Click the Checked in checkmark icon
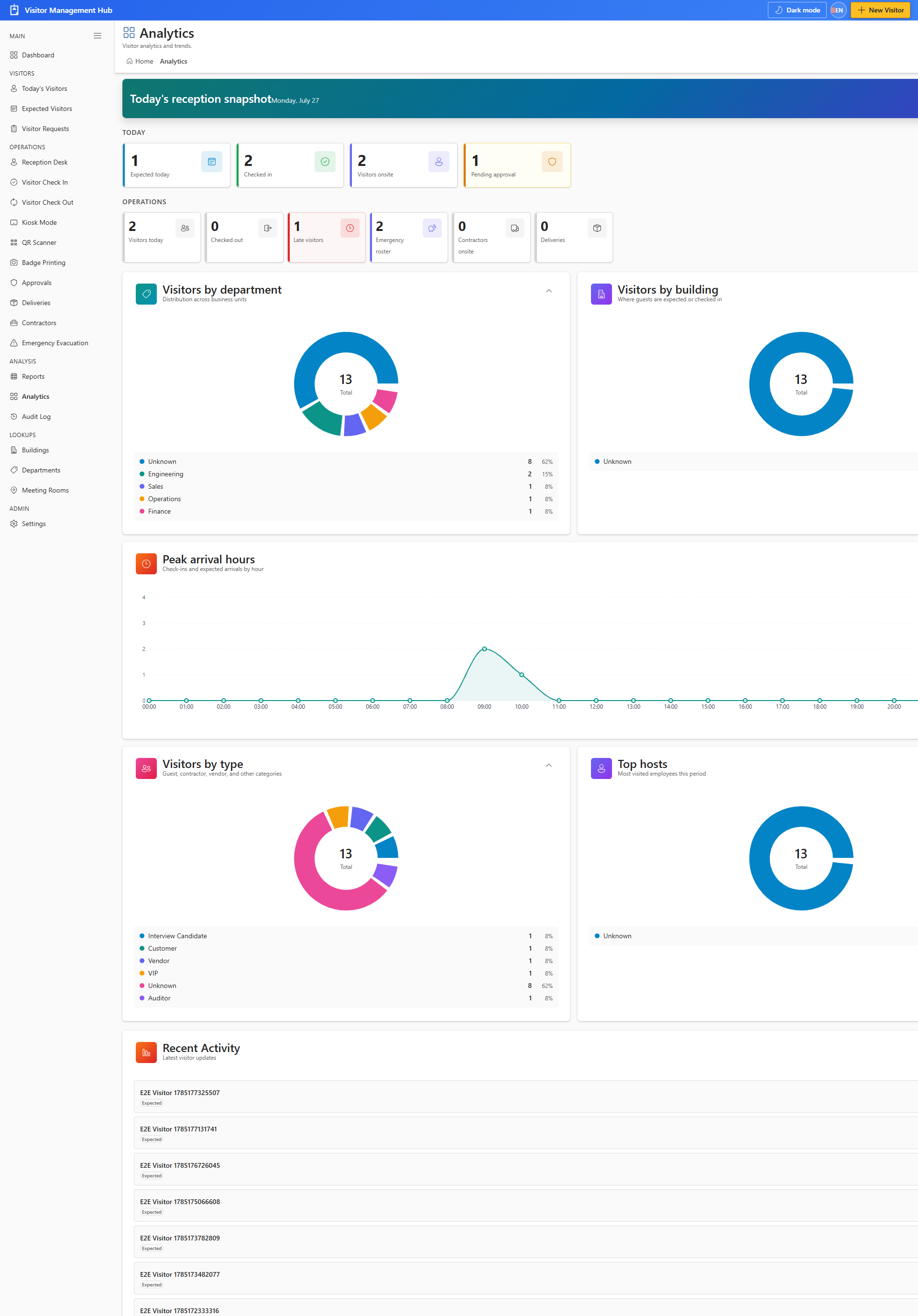Screen dimensions: 918x1316 (x=325, y=162)
